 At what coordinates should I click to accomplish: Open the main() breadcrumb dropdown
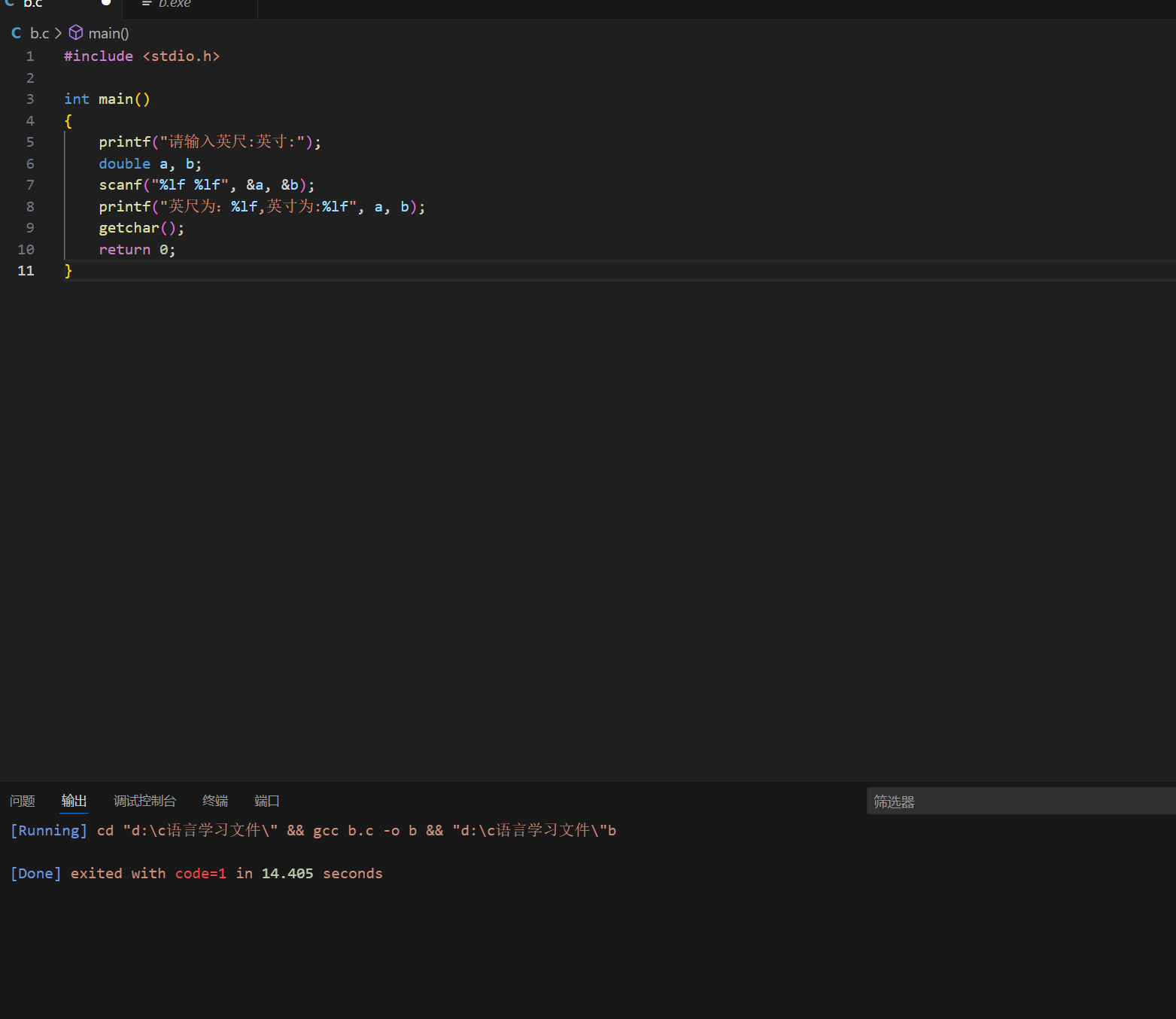tap(108, 33)
